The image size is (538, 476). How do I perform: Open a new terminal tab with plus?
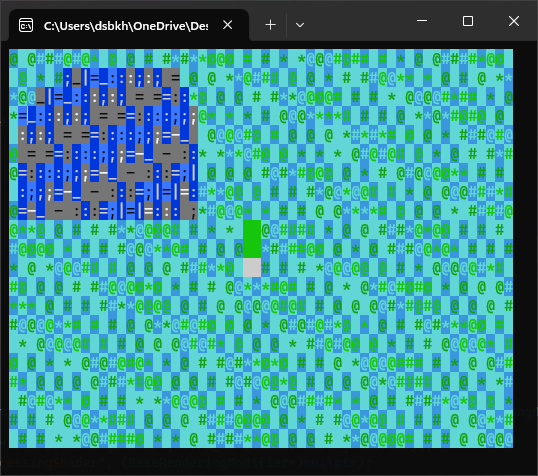click(x=270, y=25)
